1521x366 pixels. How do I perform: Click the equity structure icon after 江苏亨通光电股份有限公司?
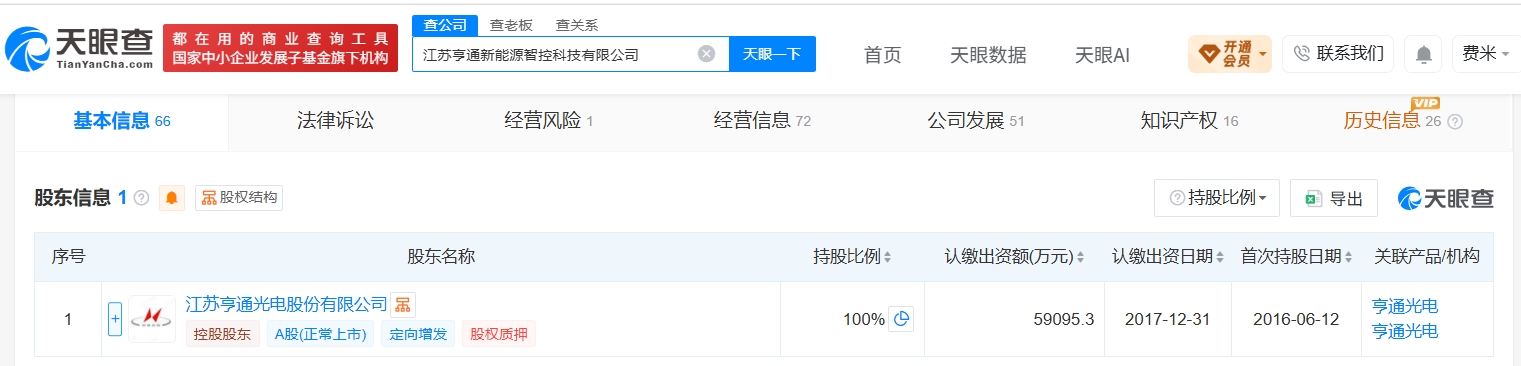click(x=402, y=304)
